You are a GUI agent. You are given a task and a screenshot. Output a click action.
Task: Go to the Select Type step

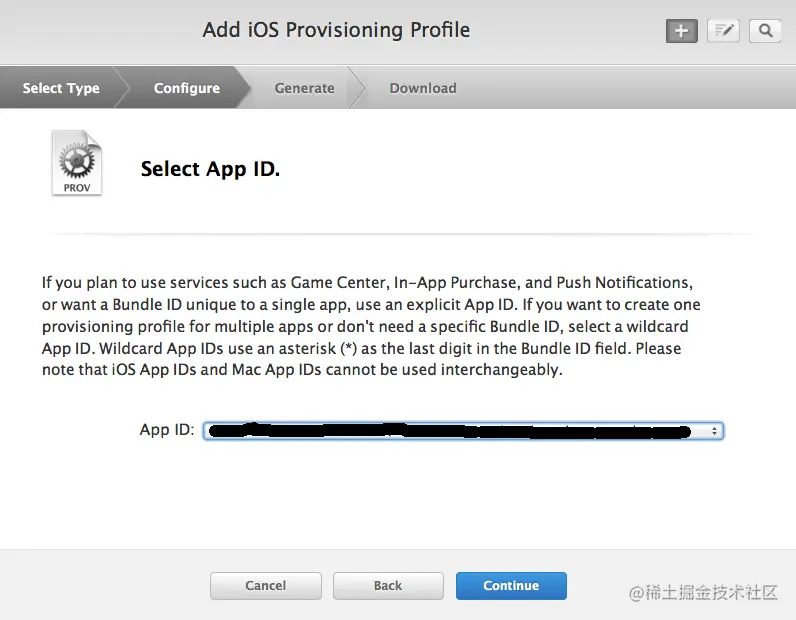[61, 88]
